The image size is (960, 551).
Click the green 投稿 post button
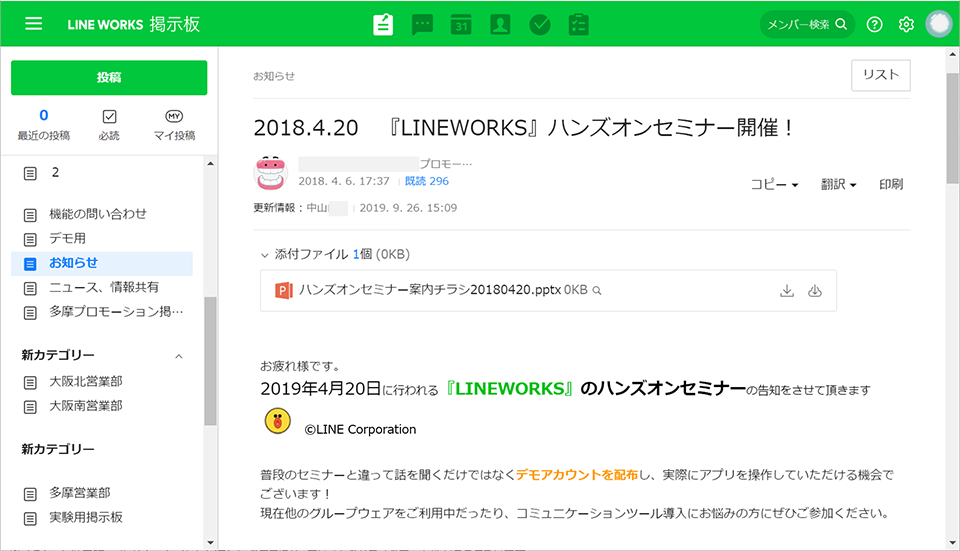pyautogui.click(x=109, y=77)
